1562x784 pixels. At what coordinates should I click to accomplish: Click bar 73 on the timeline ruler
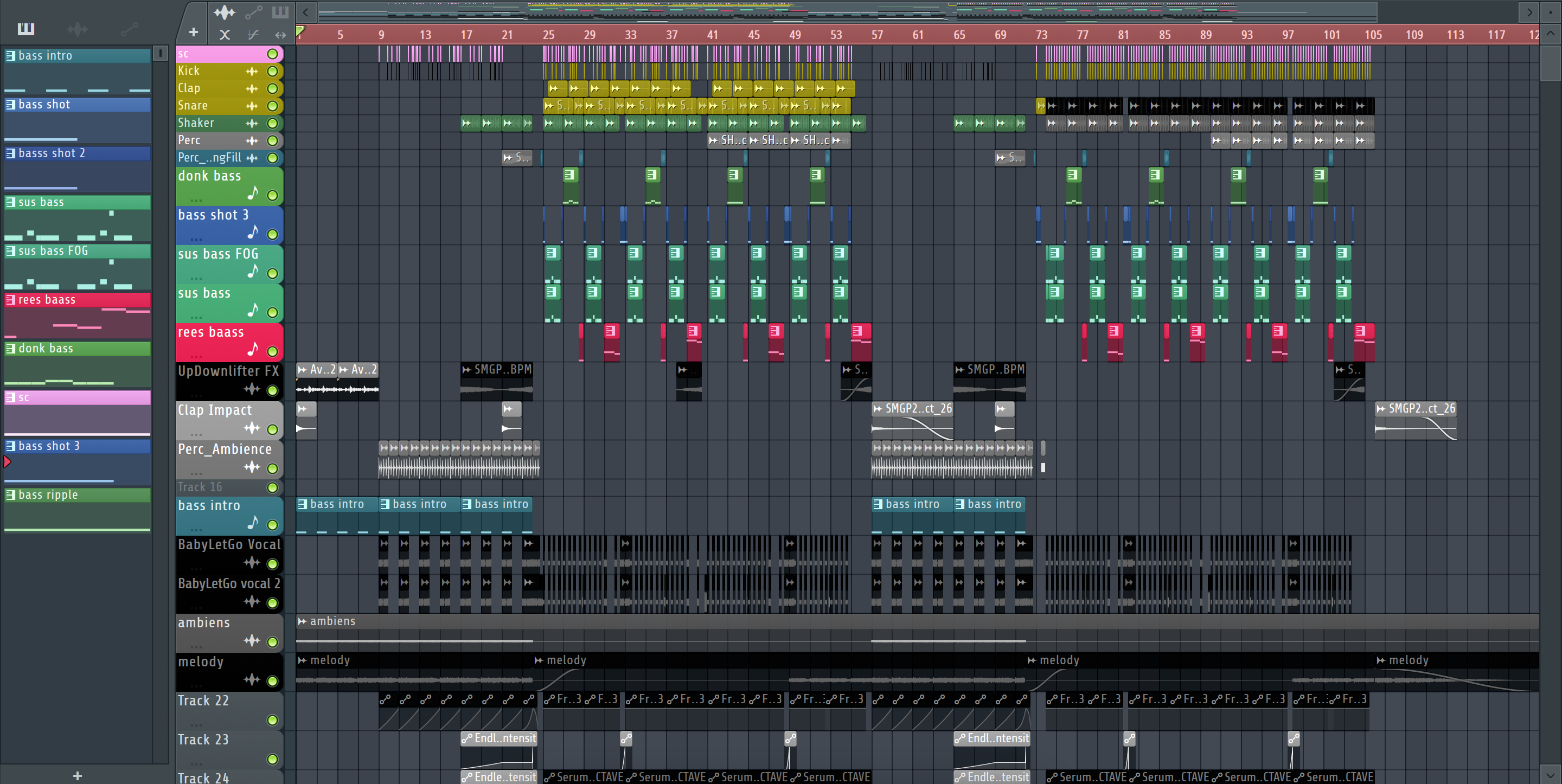(x=1041, y=35)
